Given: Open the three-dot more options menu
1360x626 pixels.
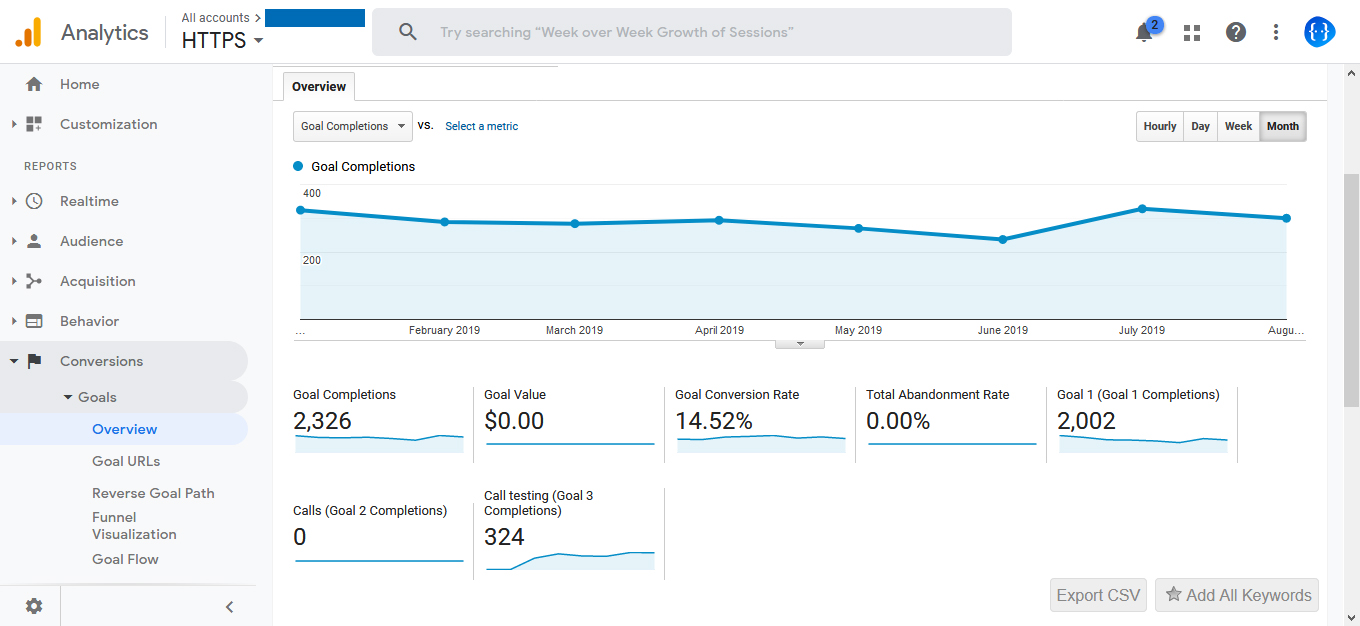Looking at the screenshot, I should pos(1275,32).
